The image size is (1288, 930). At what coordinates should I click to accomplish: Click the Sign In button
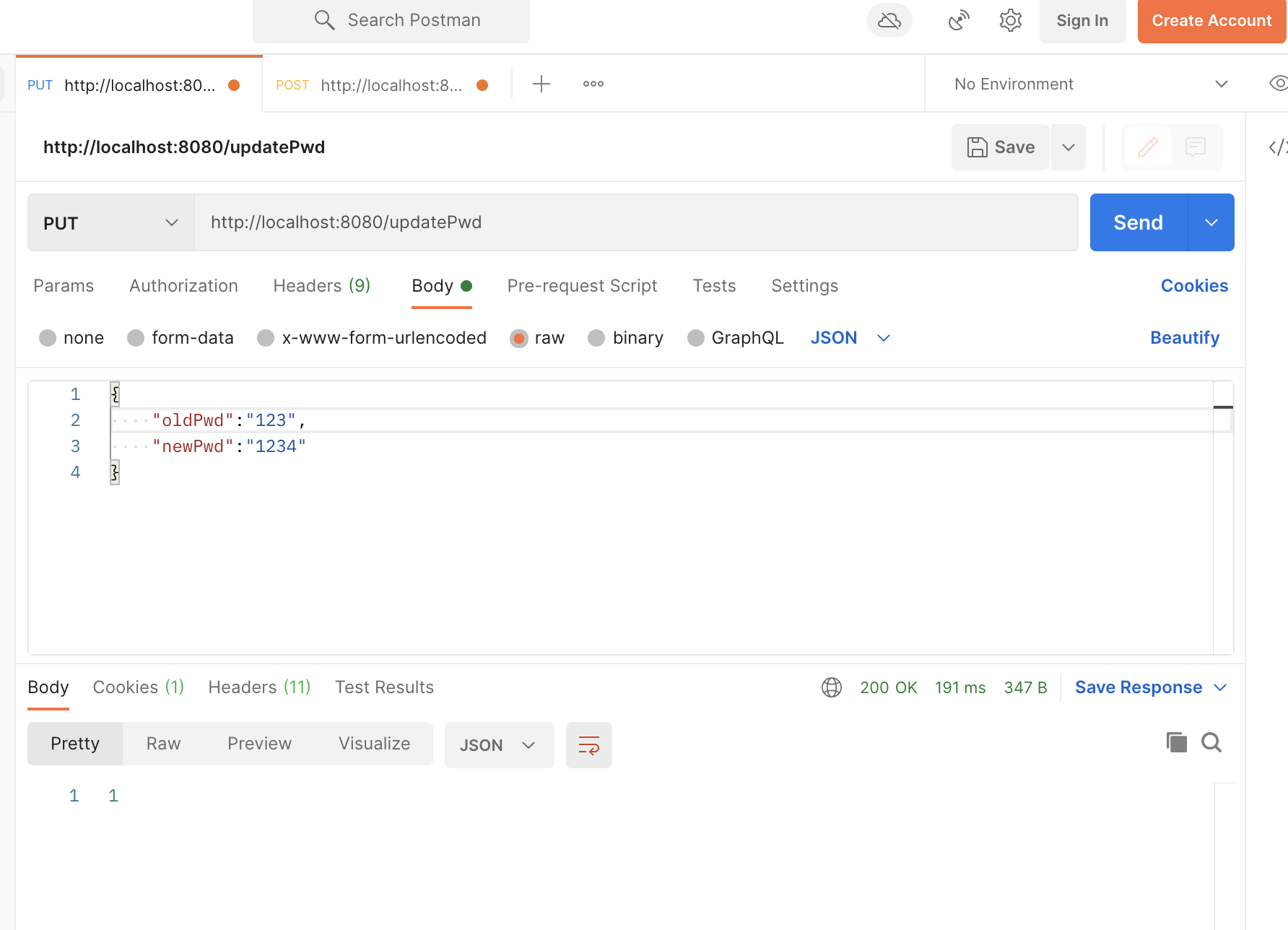coord(1082,21)
